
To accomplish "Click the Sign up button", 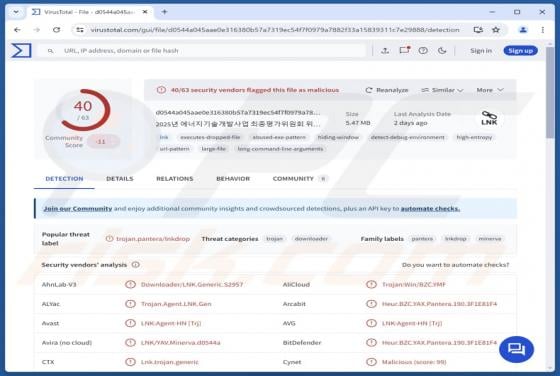I will (520, 51).
